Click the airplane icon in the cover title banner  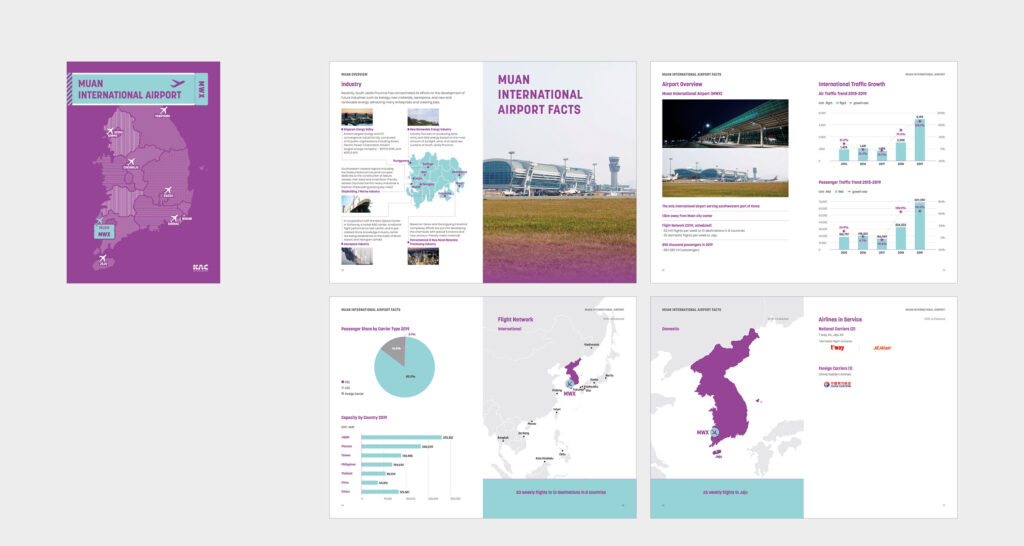[x=178, y=84]
